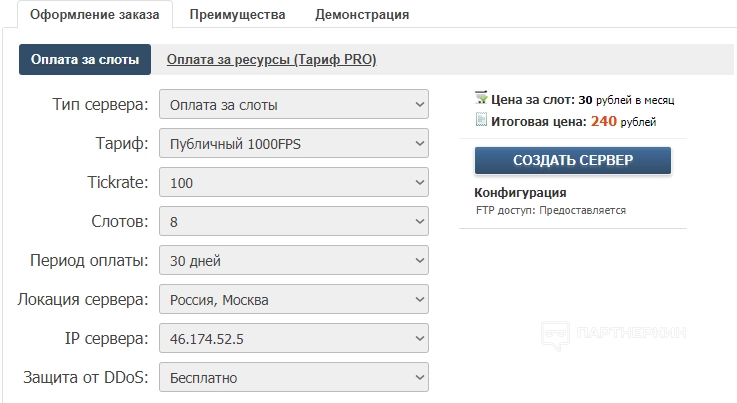The height and width of the screenshot is (403, 737).
Task: Open the Локация сервера dropdown
Action: (x=294, y=300)
